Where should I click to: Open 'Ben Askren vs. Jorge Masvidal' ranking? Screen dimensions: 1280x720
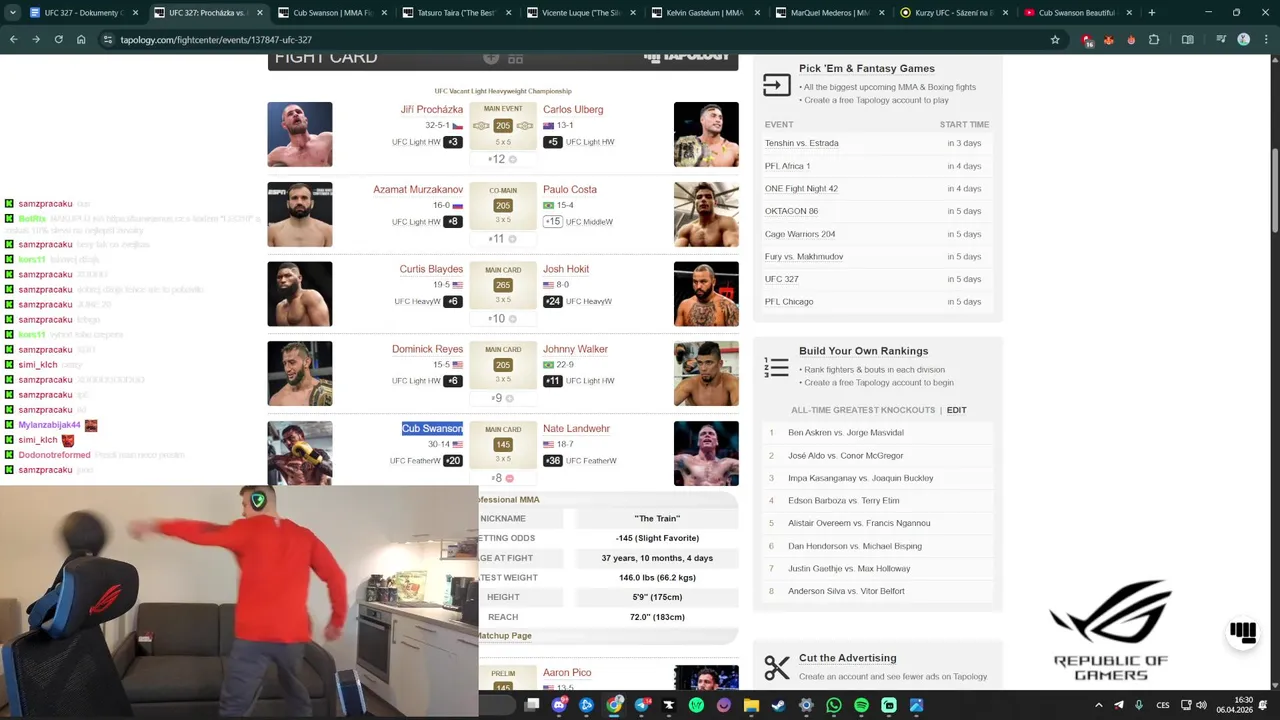846,433
